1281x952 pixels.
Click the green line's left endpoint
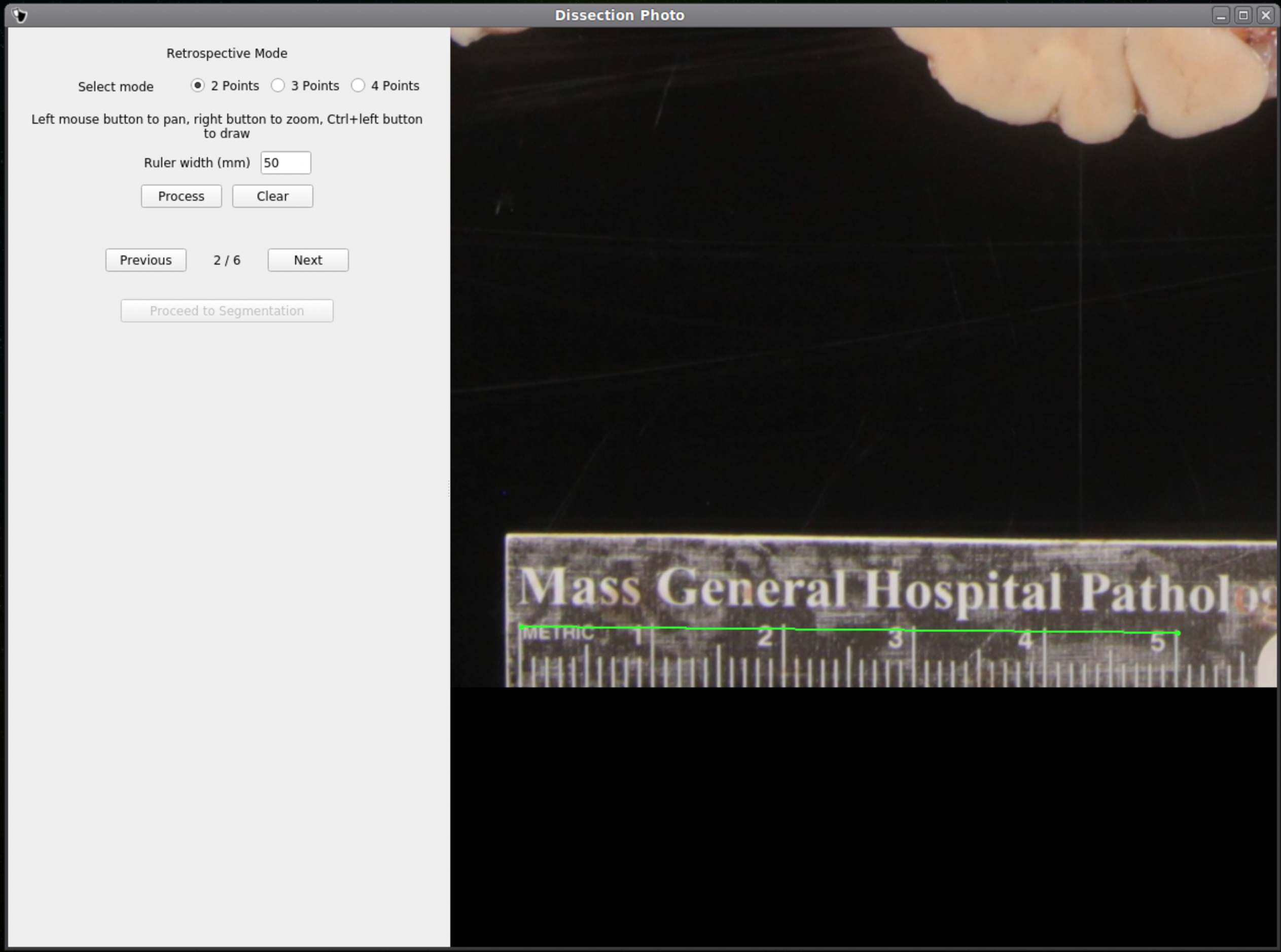tap(521, 627)
